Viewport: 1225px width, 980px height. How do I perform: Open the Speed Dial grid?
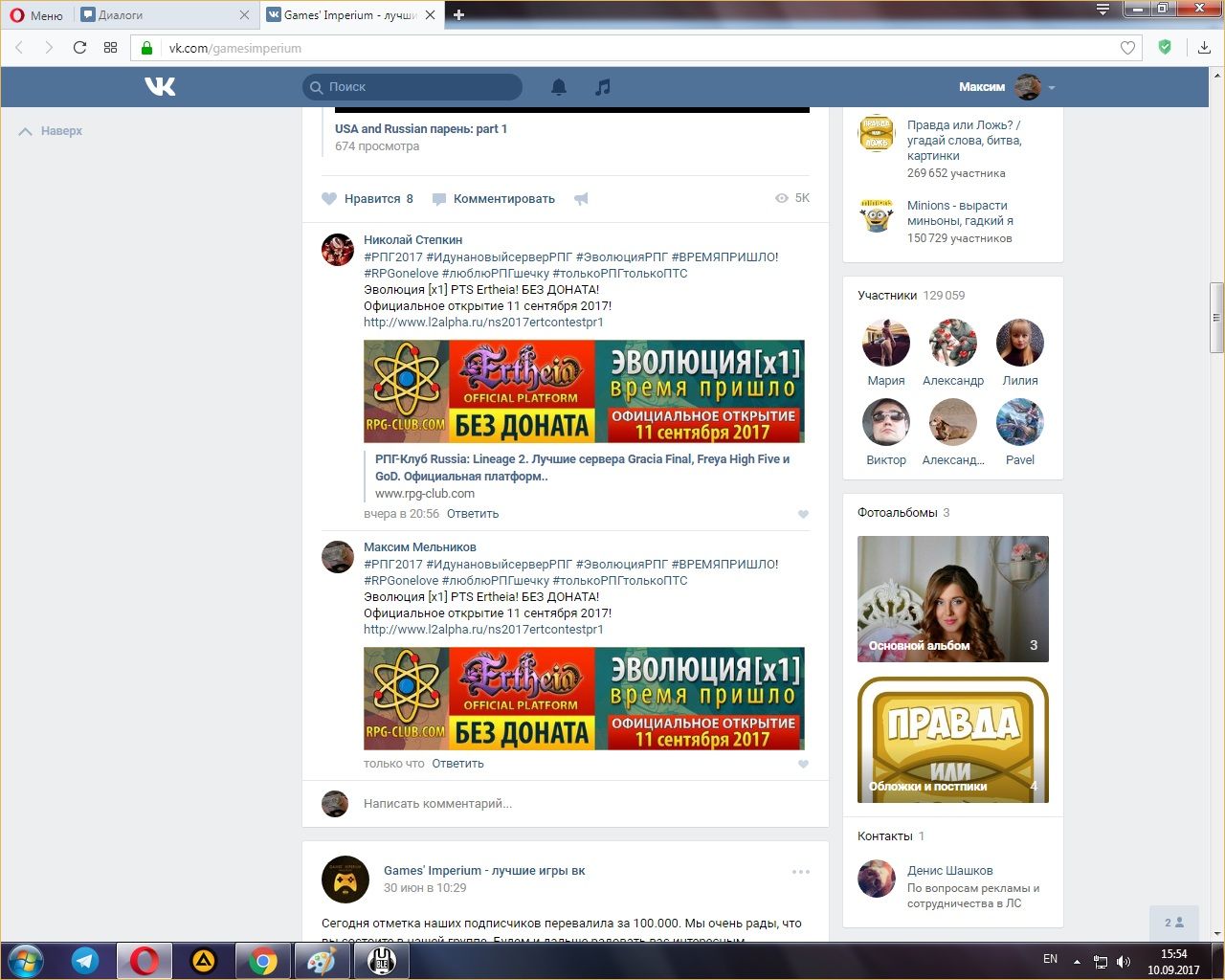pyautogui.click(x=110, y=48)
